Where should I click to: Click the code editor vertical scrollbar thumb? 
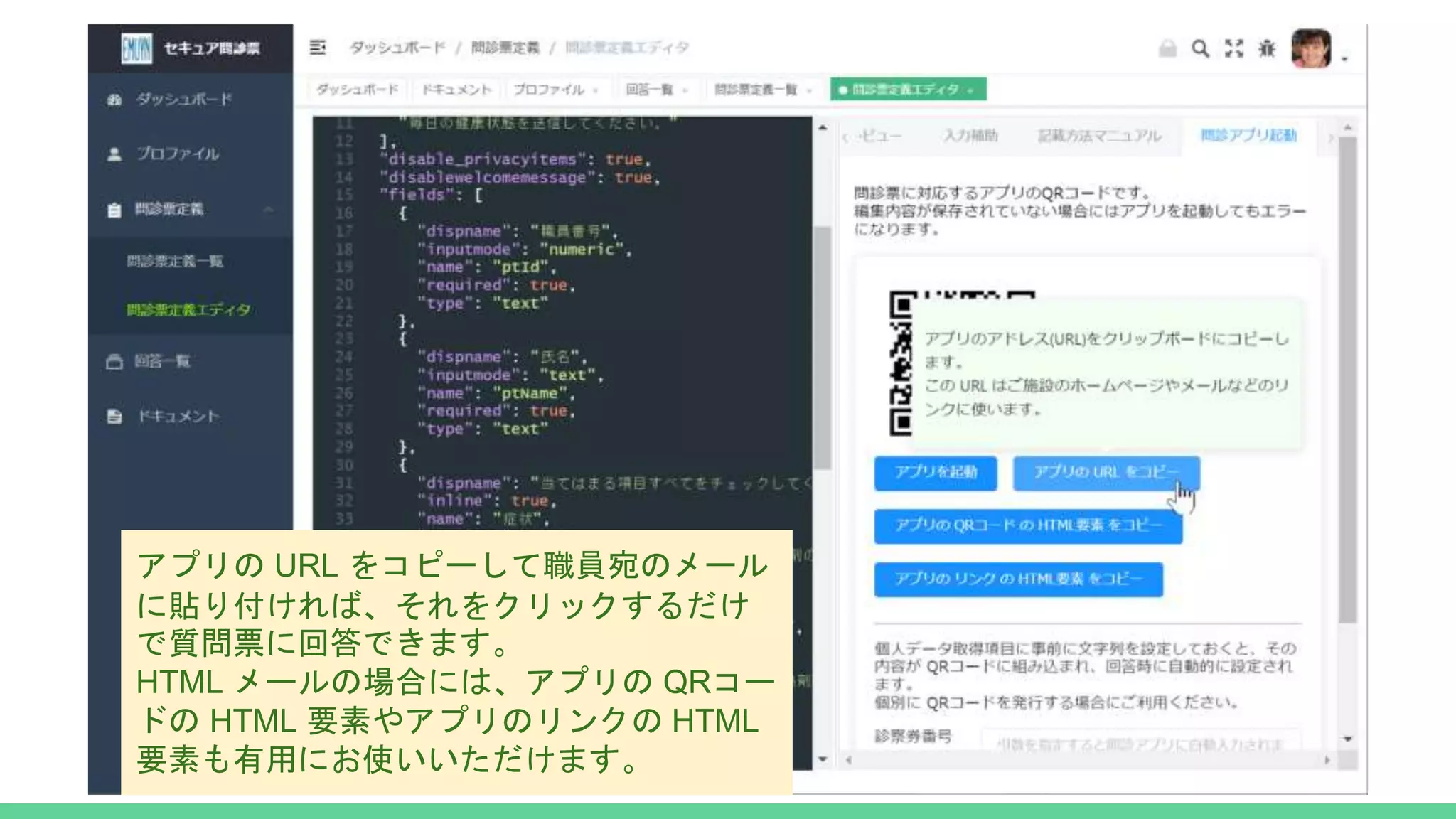(823, 348)
